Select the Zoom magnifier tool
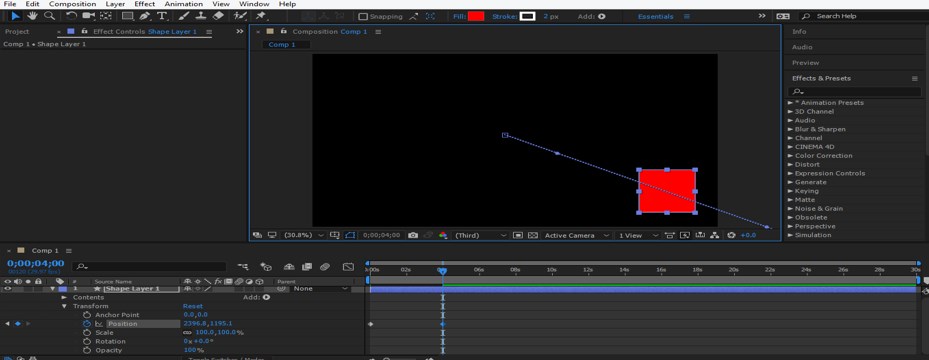This screenshot has height=360, width=929. click(50, 16)
